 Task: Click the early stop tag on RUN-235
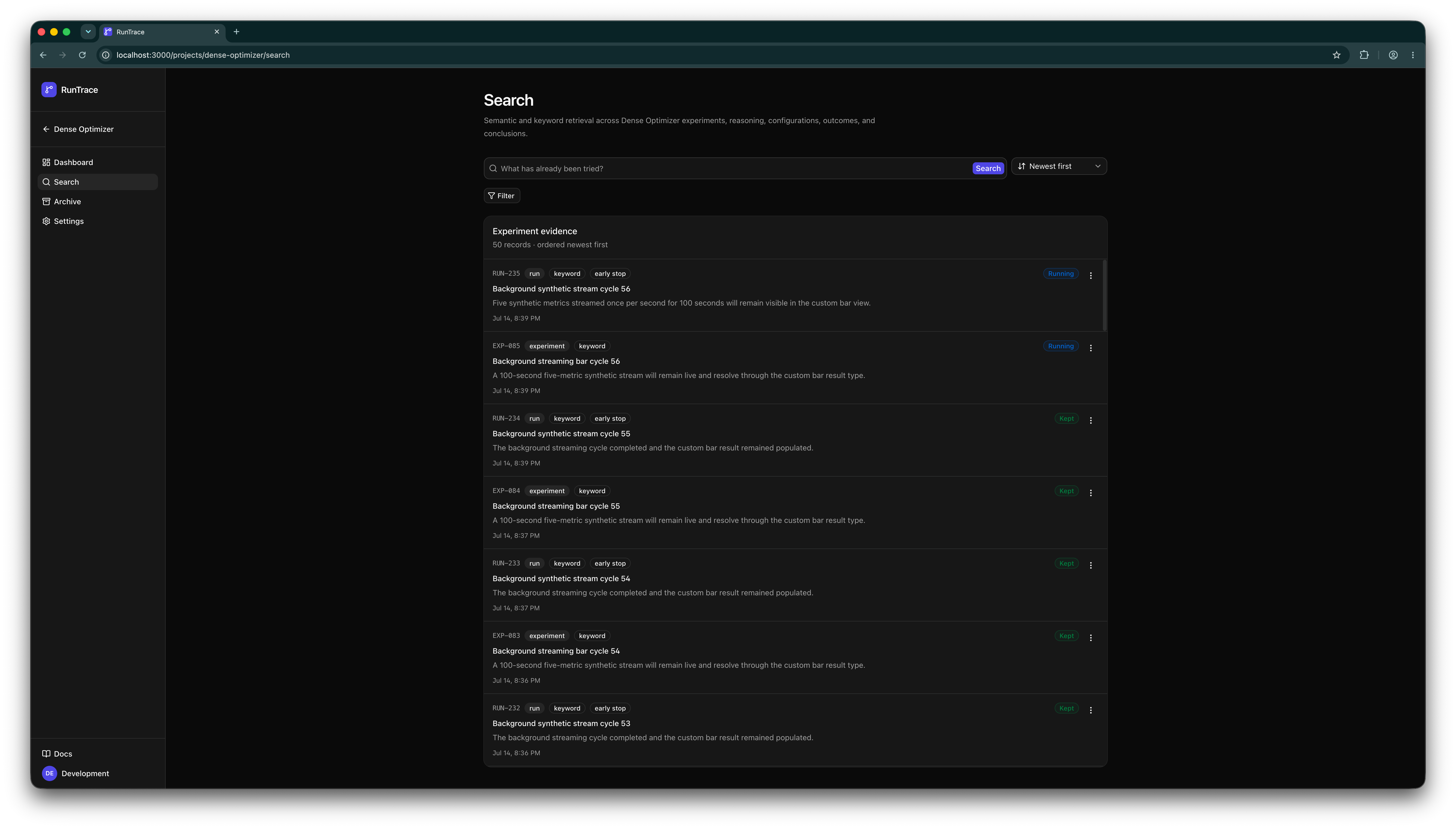(x=610, y=274)
